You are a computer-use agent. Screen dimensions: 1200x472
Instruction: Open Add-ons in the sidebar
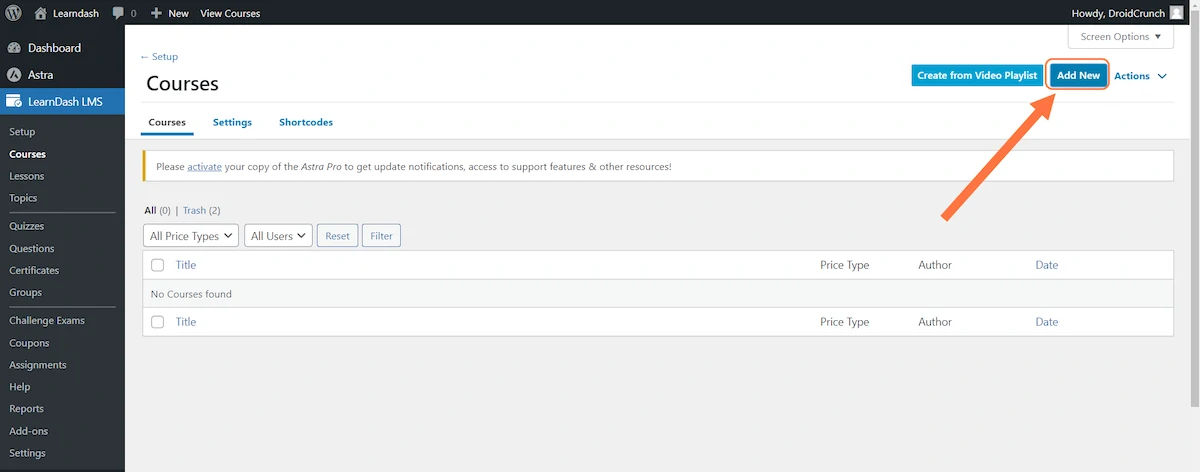[28, 431]
